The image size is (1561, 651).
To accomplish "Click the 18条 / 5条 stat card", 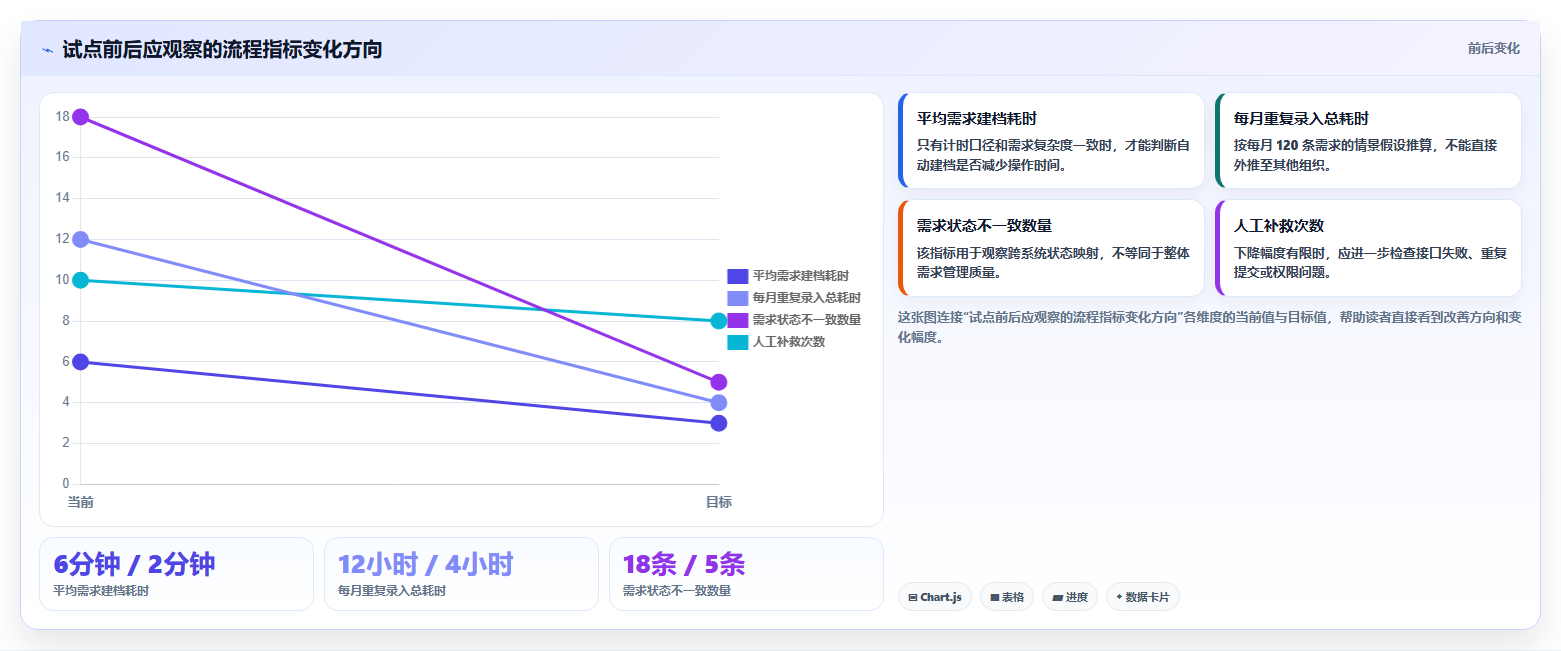I will click(x=746, y=574).
